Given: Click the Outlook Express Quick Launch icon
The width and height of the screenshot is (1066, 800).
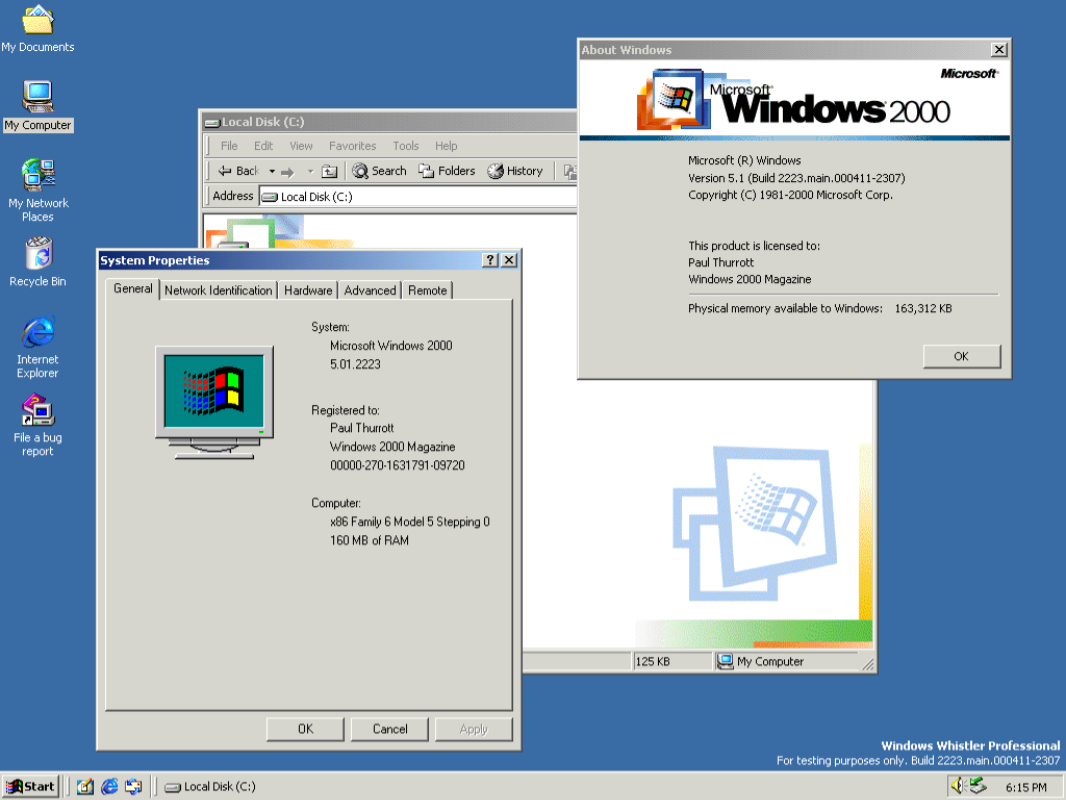Looking at the screenshot, I should click(x=134, y=786).
